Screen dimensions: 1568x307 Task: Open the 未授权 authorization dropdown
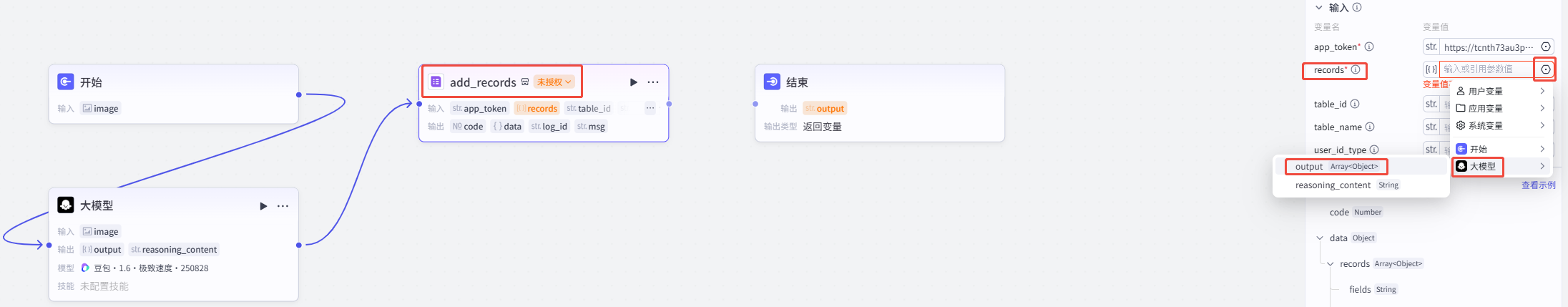pos(554,82)
